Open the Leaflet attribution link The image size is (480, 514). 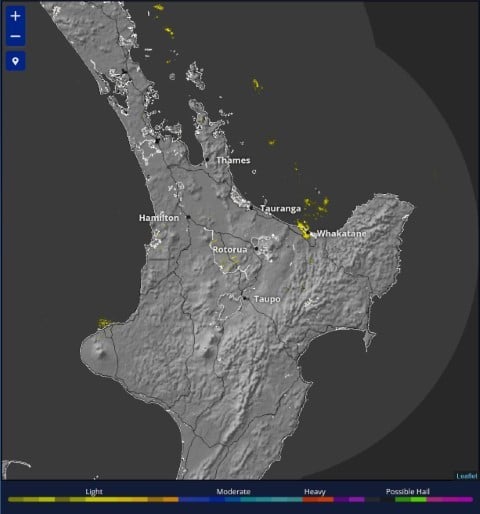467,476
